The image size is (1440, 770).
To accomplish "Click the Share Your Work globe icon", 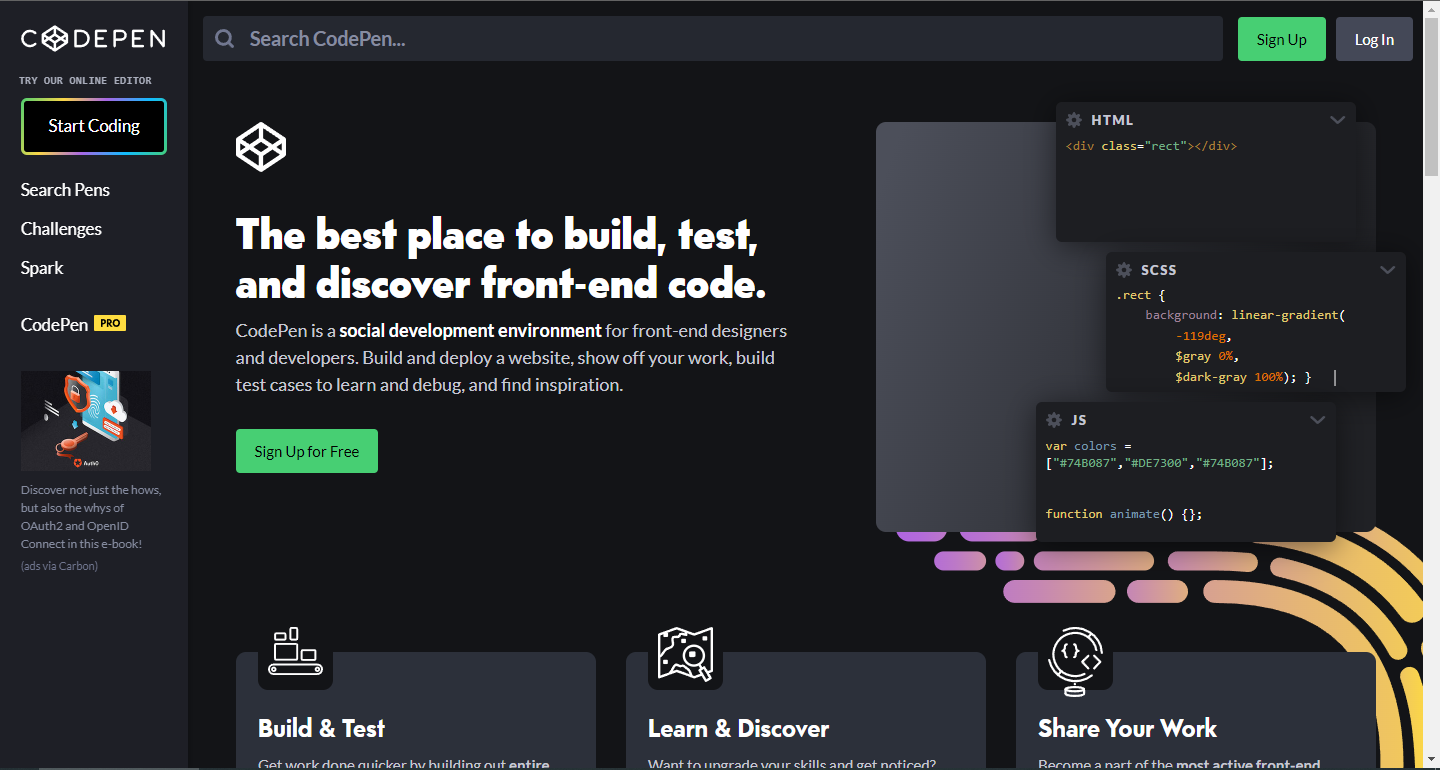I will tap(1075, 660).
